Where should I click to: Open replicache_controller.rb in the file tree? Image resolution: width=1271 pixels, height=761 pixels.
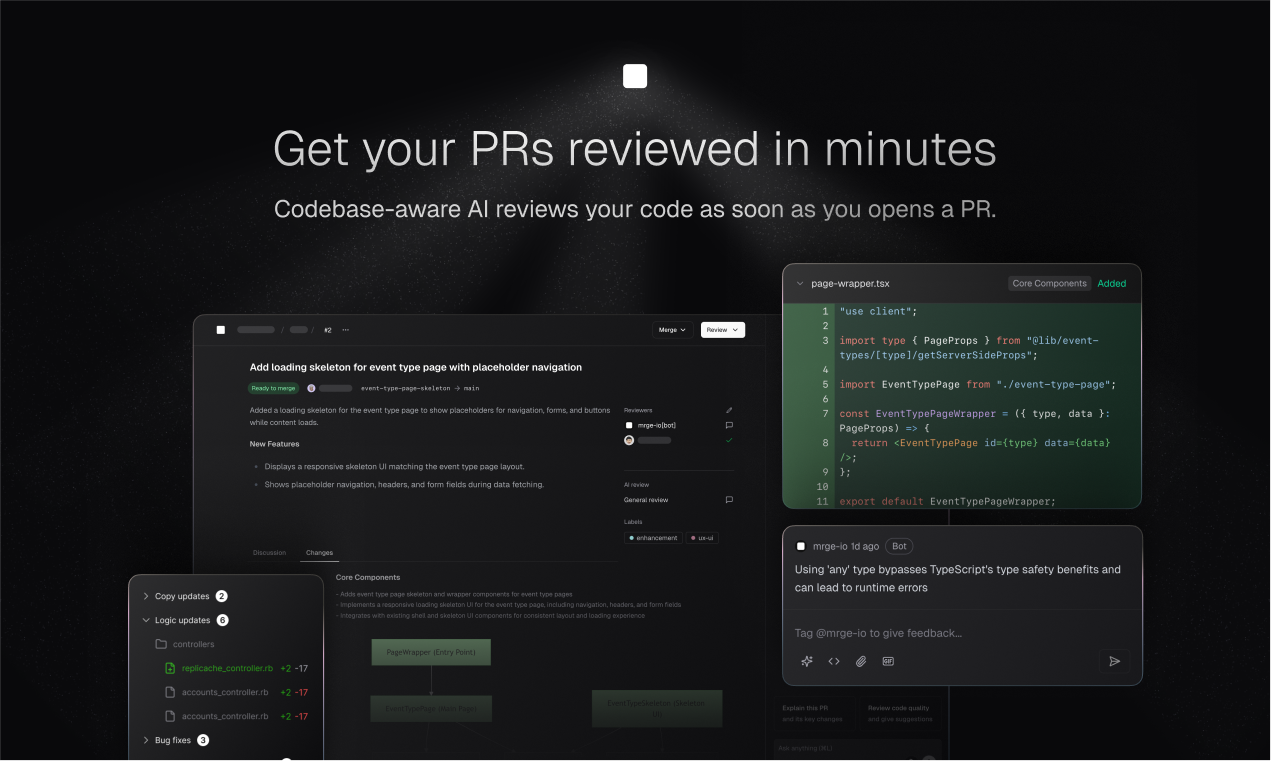227,668
